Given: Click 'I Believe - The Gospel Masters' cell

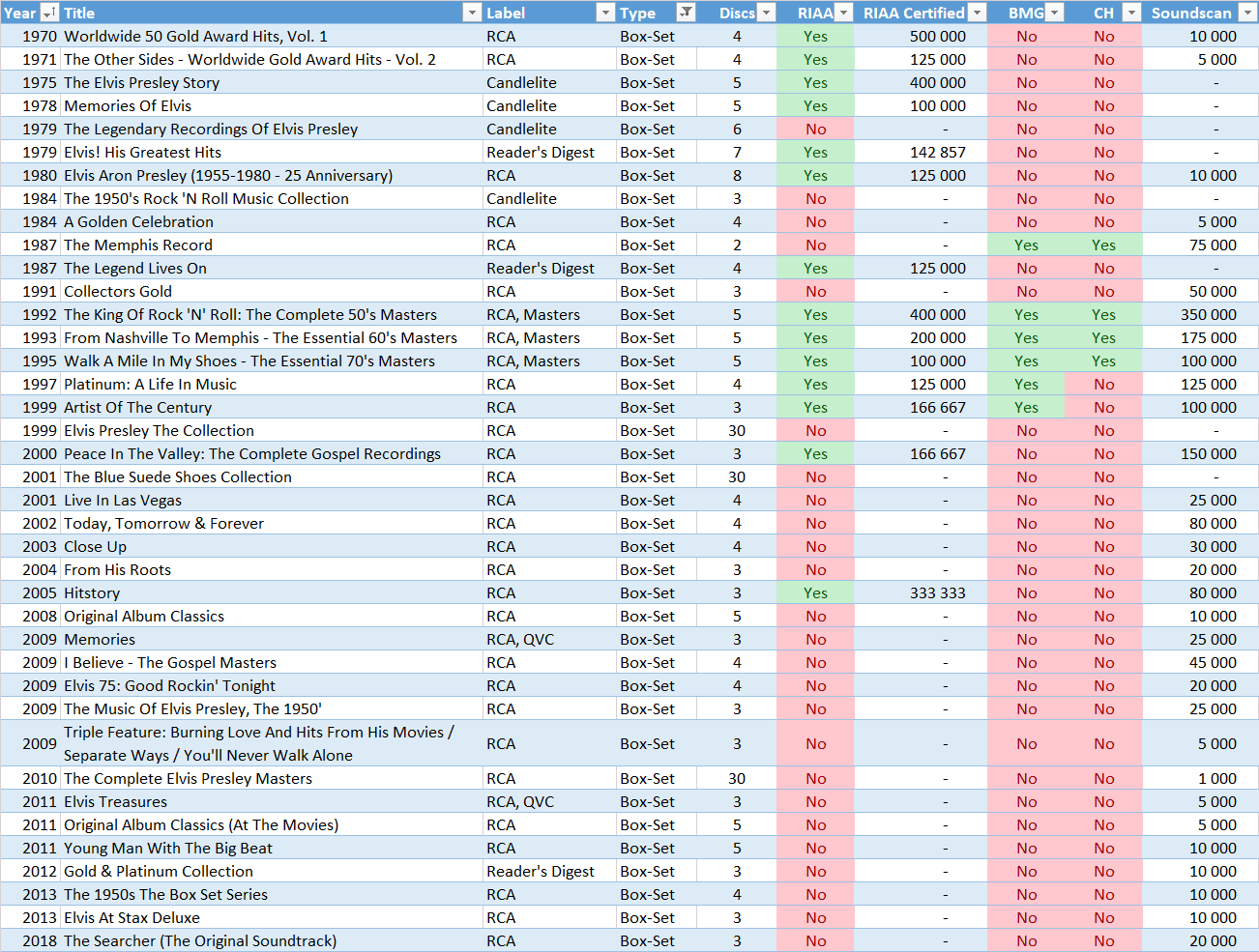Looking at the screenshot, I should coord(272,662).
